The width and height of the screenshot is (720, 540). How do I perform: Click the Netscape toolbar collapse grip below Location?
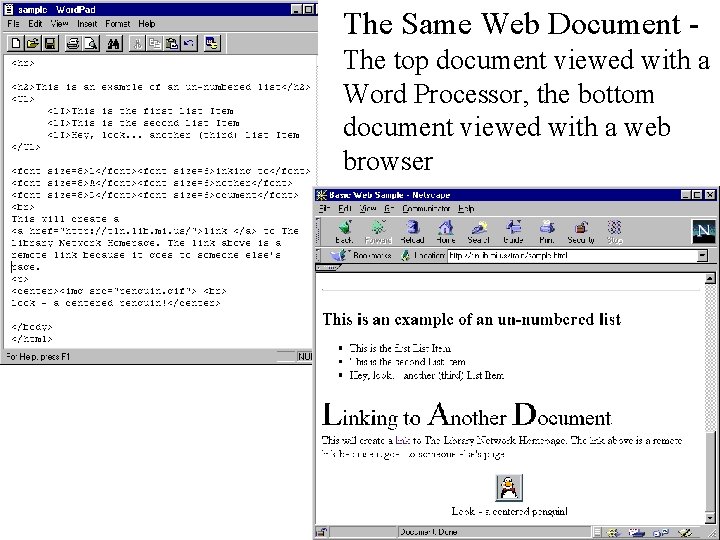click(x=327, y=267)
